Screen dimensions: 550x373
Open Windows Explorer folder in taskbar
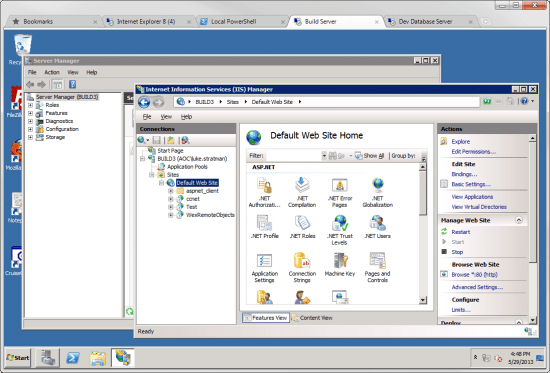[x=98, y=358]
